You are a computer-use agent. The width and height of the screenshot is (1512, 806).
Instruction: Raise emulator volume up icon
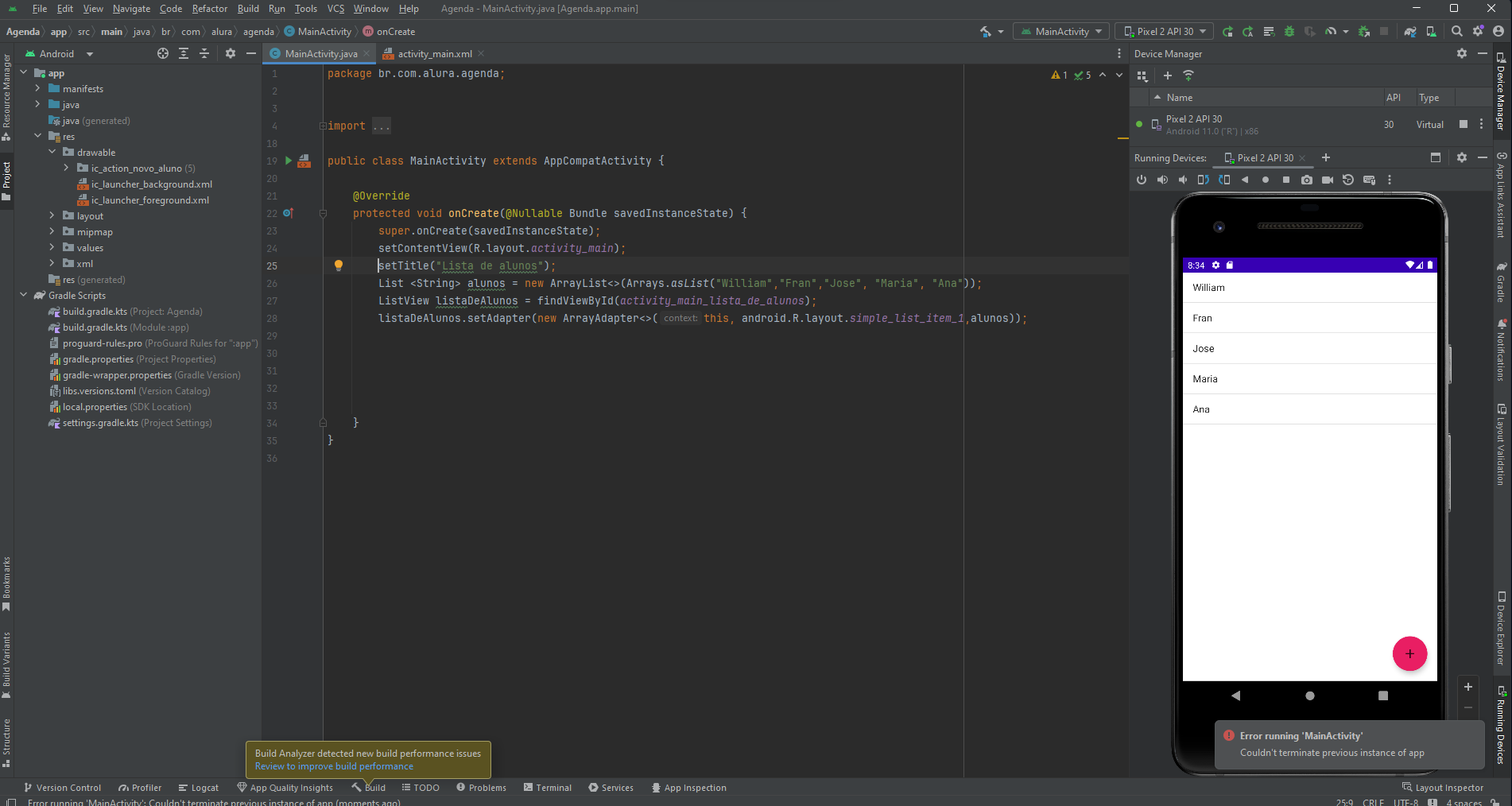tap(1162, 180)
